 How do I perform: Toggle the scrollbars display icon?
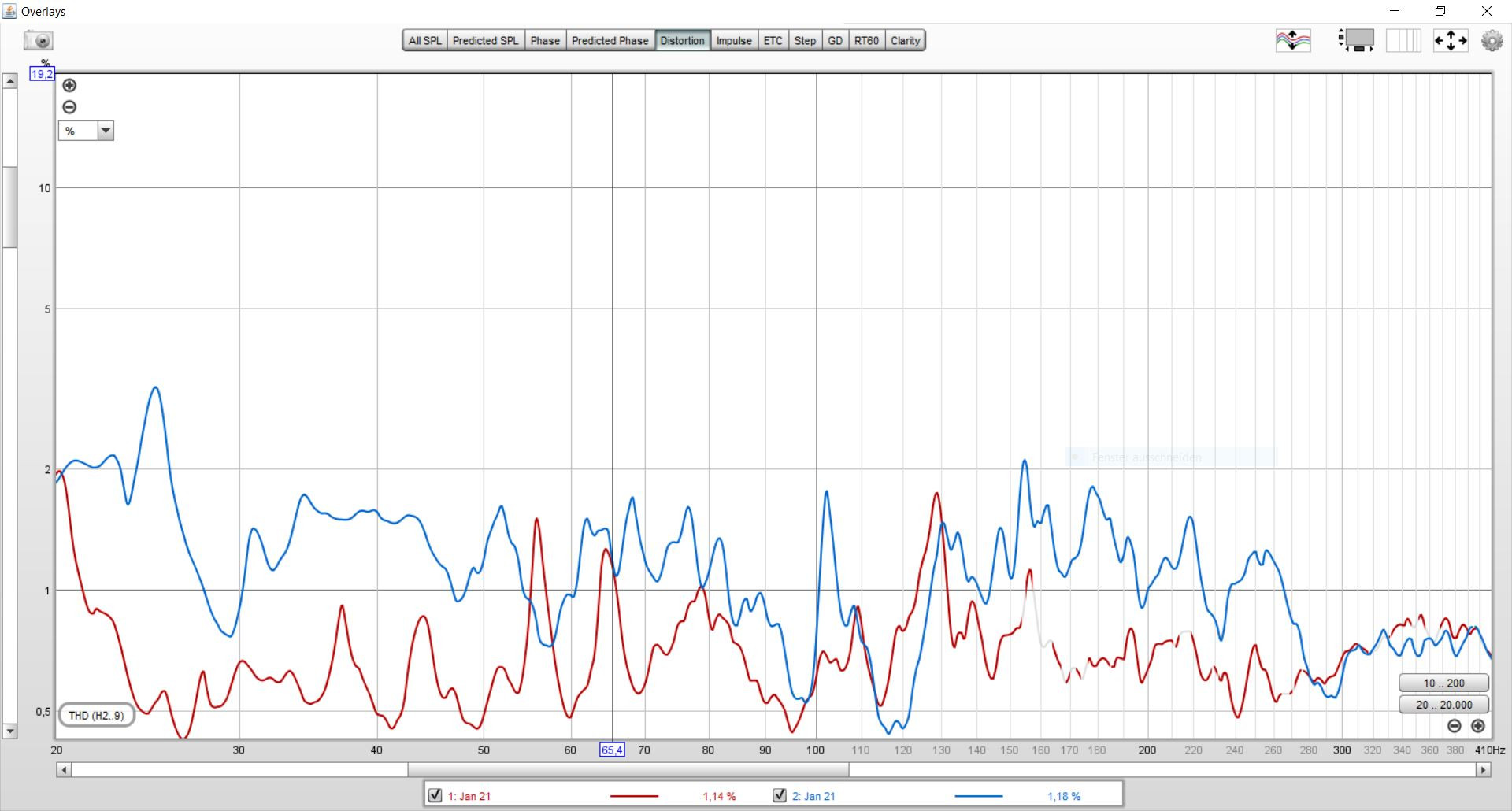1355,40
